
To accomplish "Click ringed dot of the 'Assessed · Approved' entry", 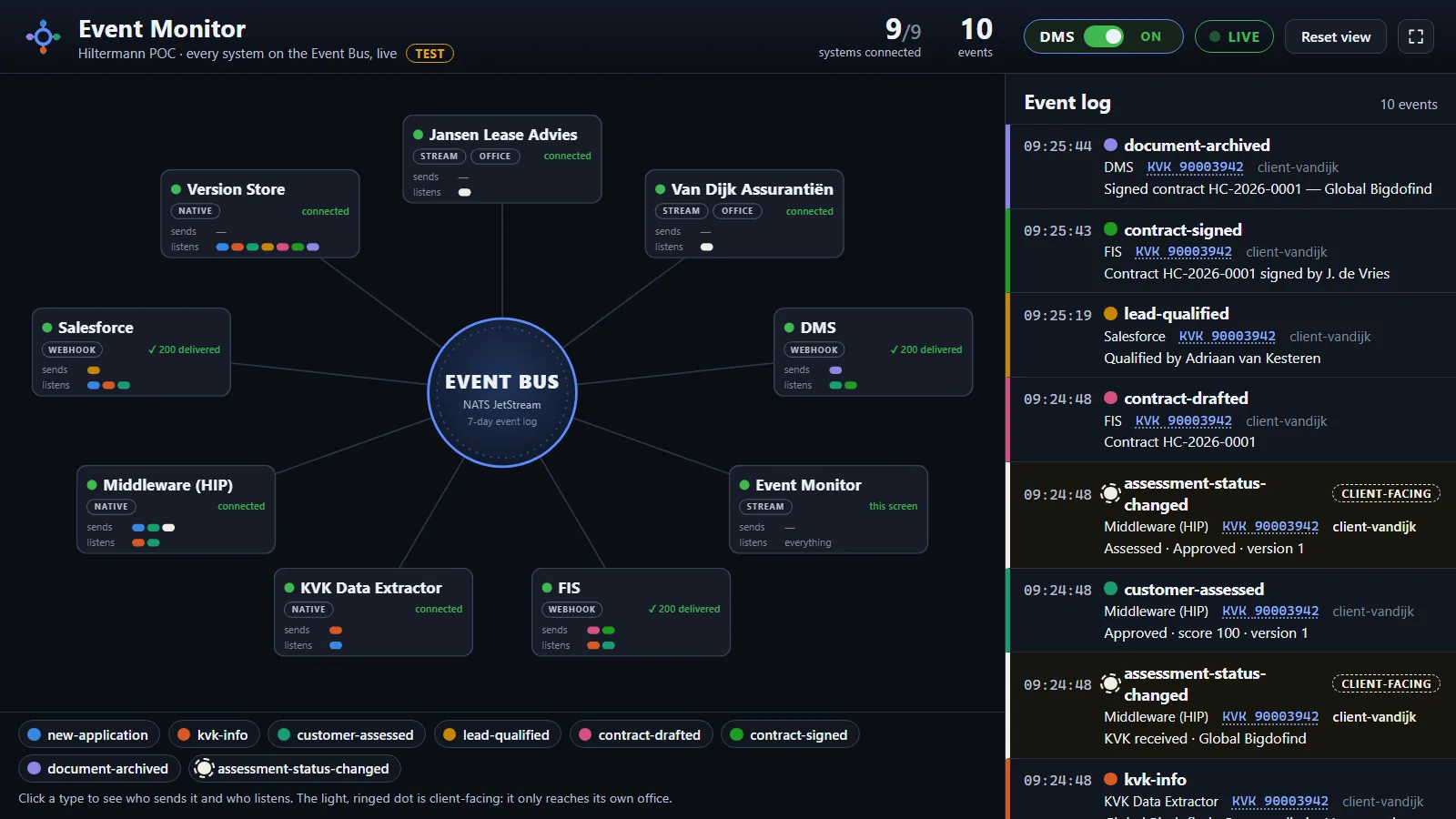I will click(x=1110, y=493).
